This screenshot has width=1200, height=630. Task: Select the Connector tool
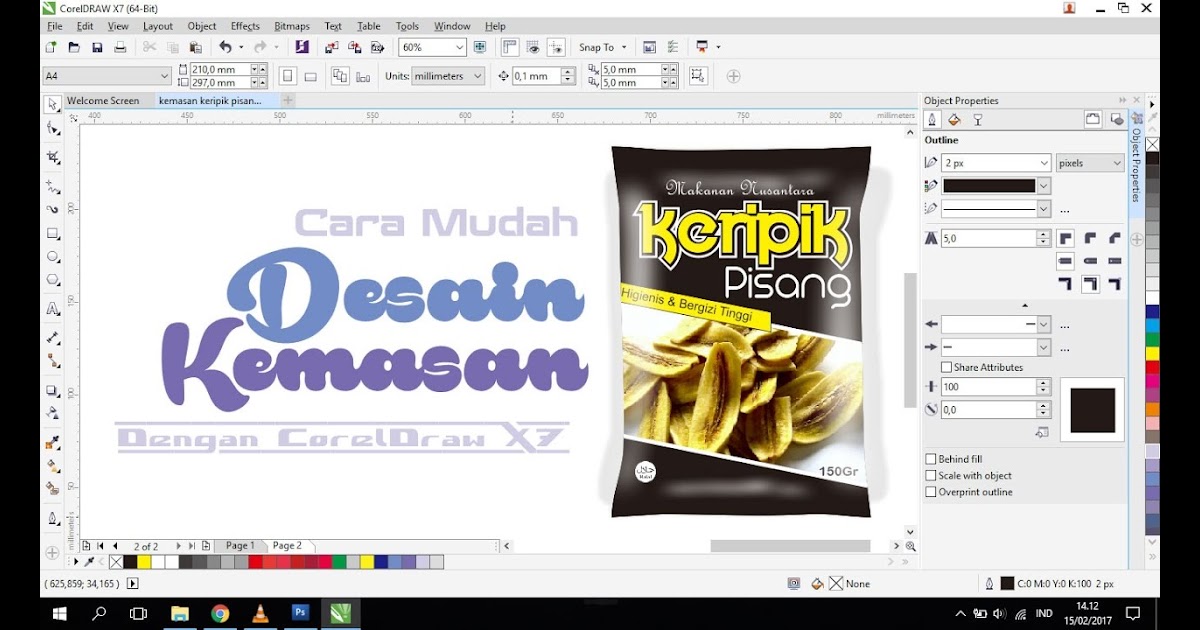coord(53,362)
